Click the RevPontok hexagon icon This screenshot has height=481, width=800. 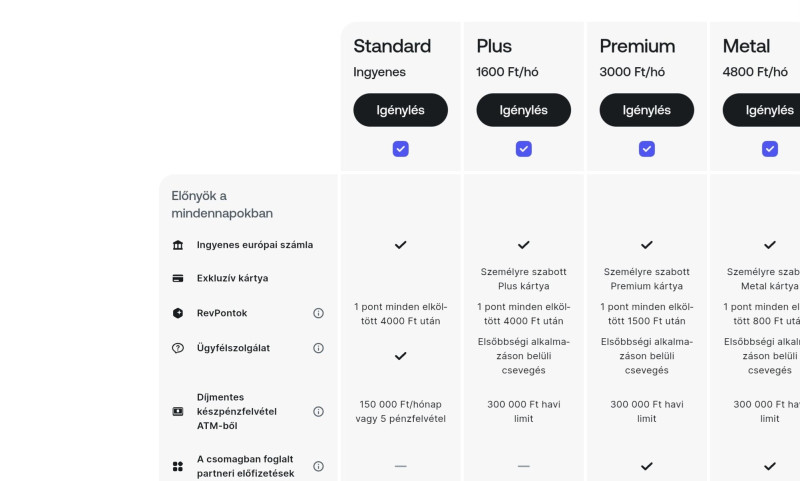178,313
